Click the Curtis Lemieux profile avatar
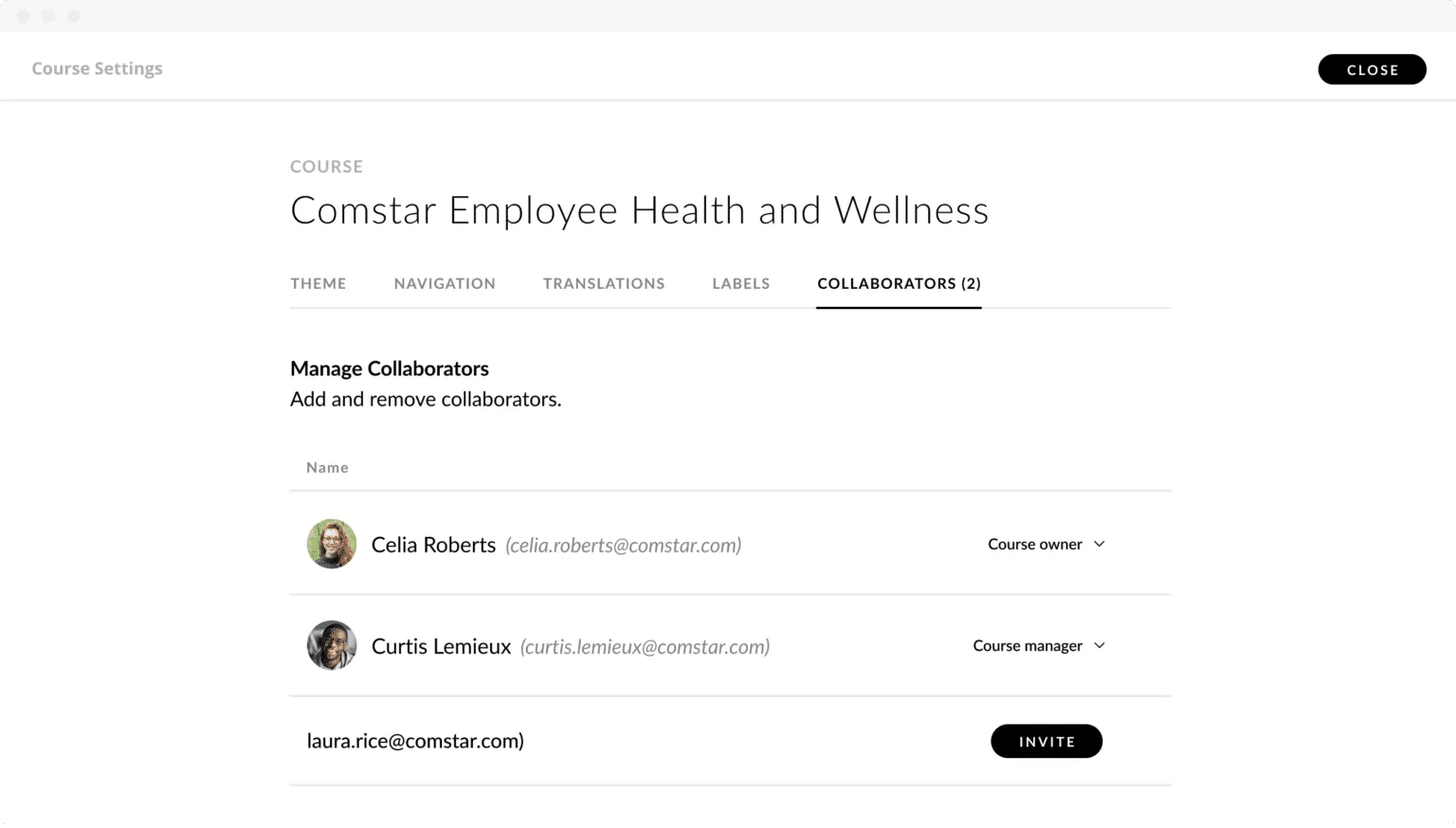The image size is (1456, 828). tap(331, 645)
